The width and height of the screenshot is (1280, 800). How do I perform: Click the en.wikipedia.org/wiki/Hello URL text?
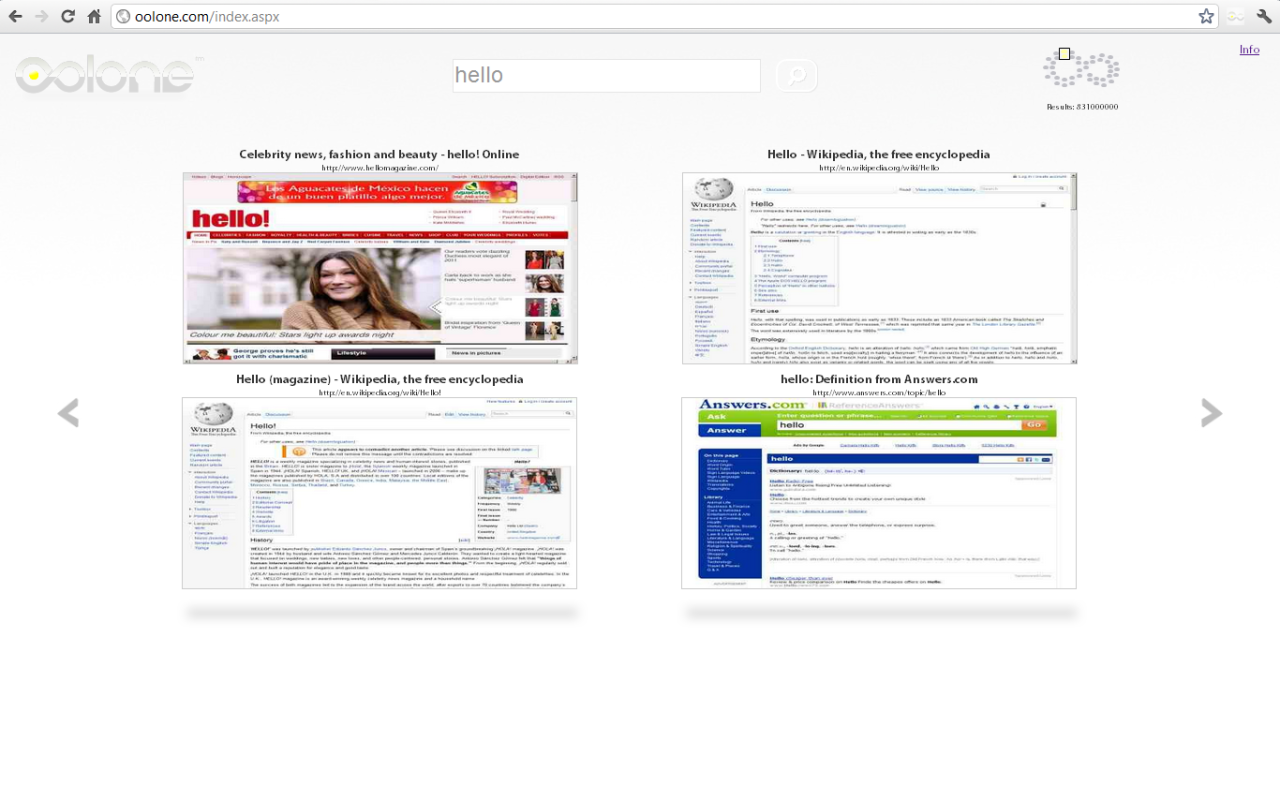[879, 167]
